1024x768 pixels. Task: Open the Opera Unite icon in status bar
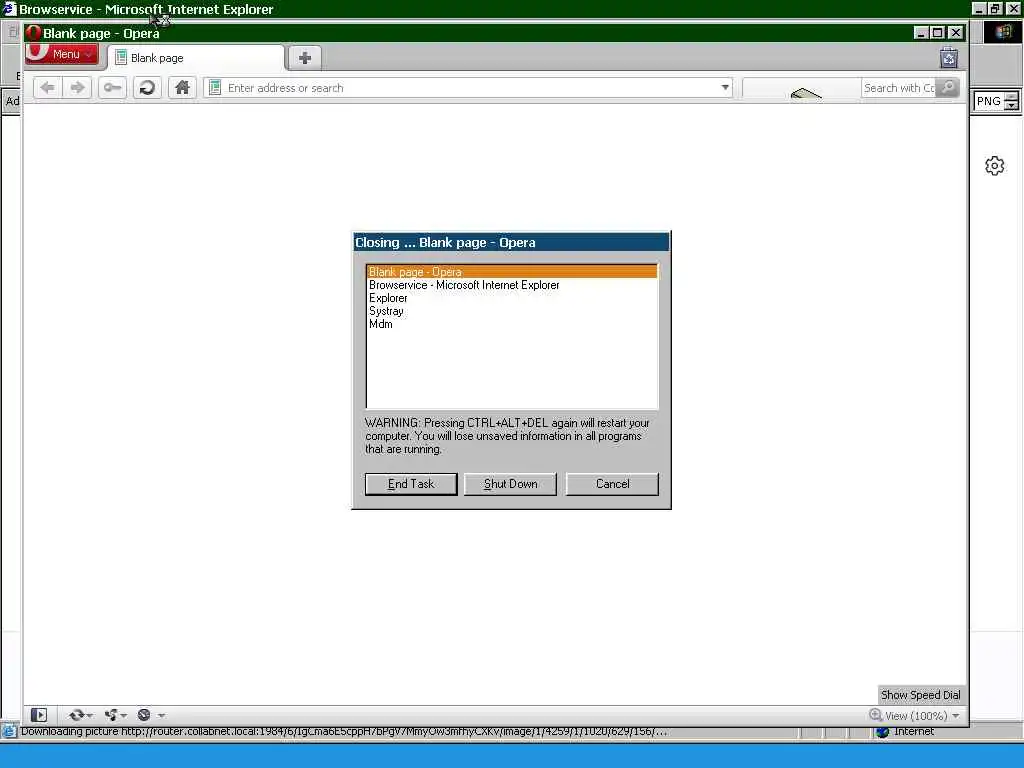coord(111,715)
